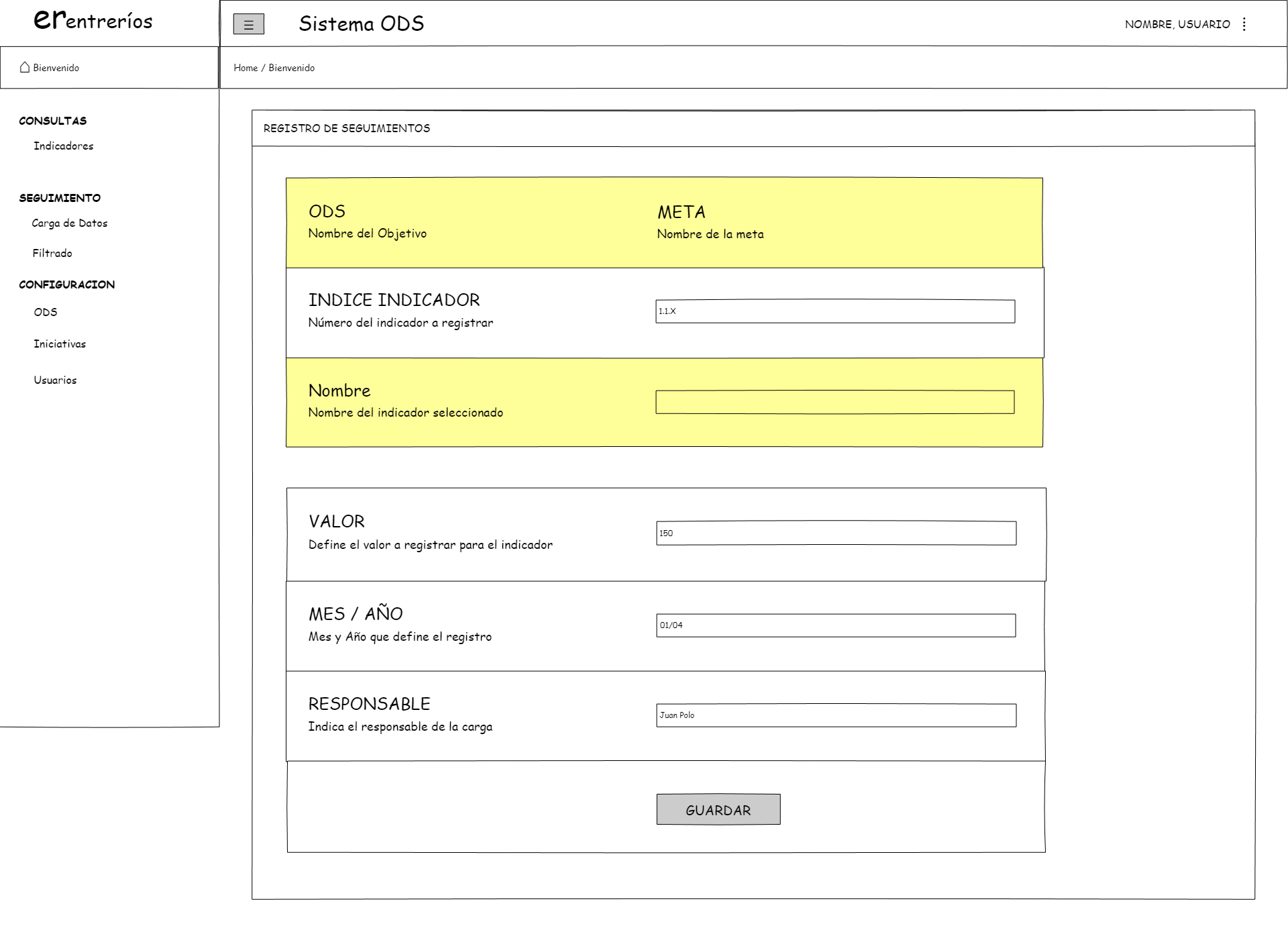Click the Bienvenido sidebar entry
Viewport: 1288px width, 926px height.
(x=56, y=68)
